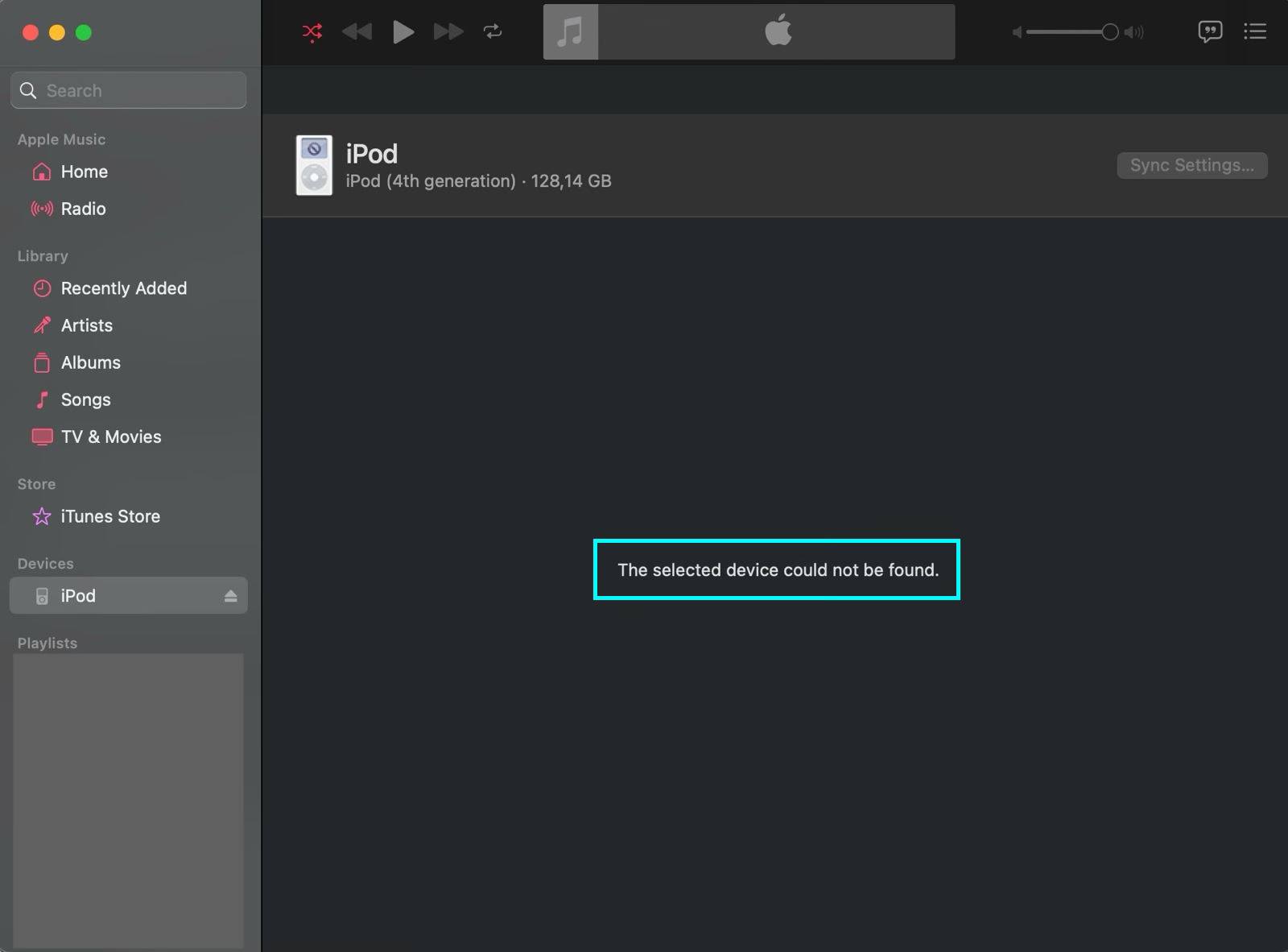
Task: Click 'The selected device could not be found.' message
Action: (778, 569)
